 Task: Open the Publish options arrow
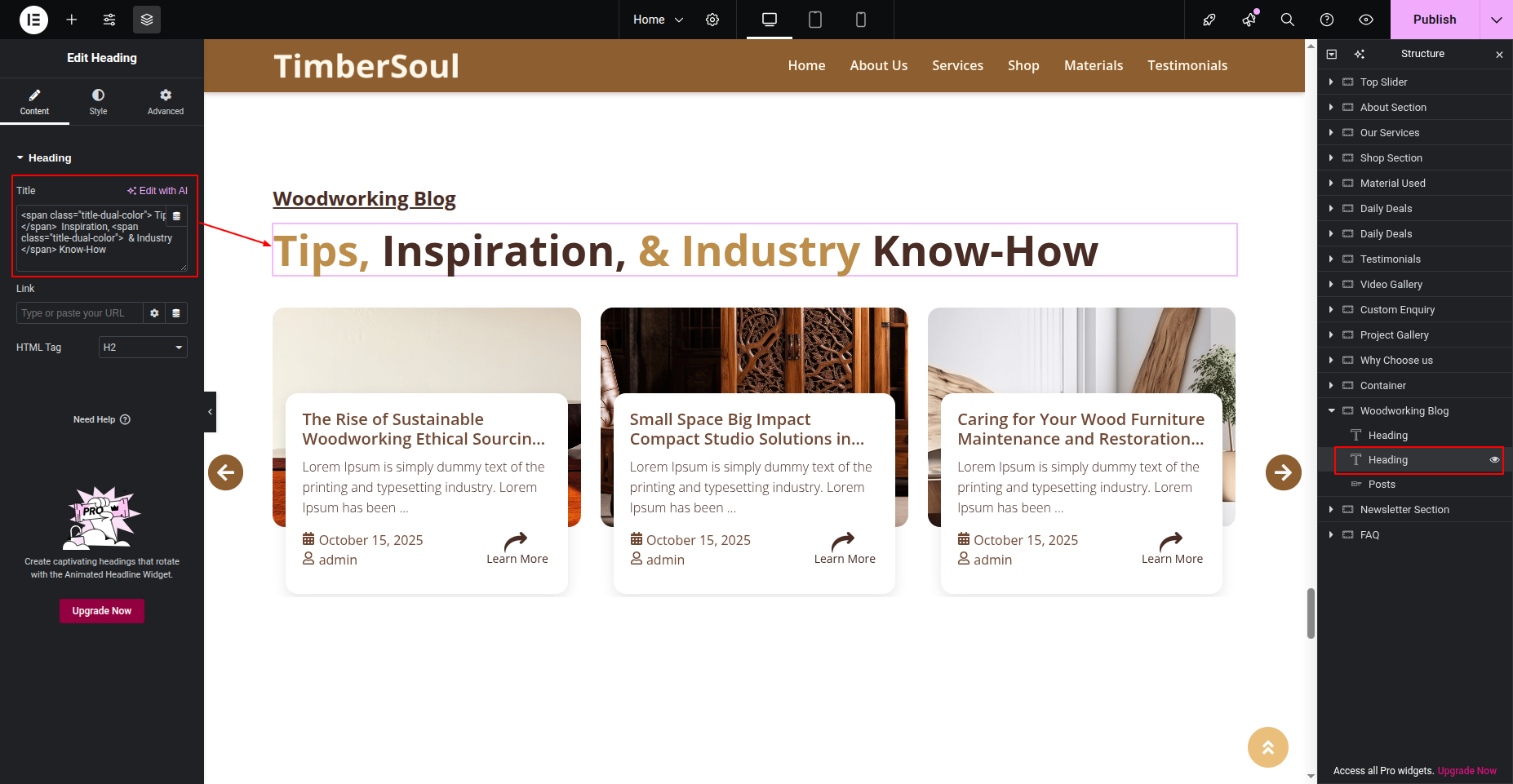[x=1496, y=20]
